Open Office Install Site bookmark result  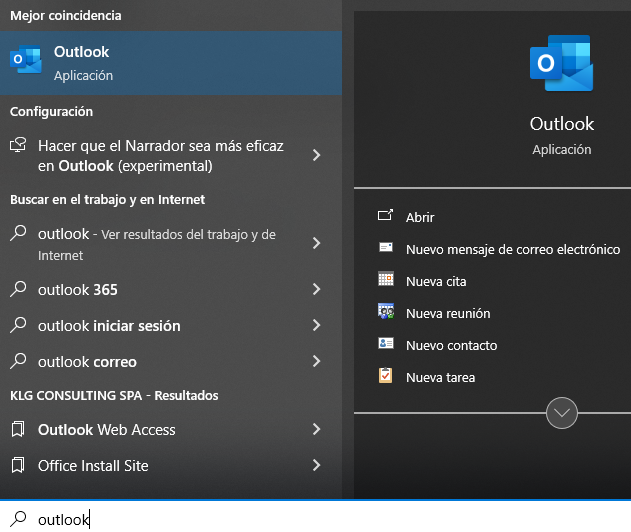click(x=171, y=466)
